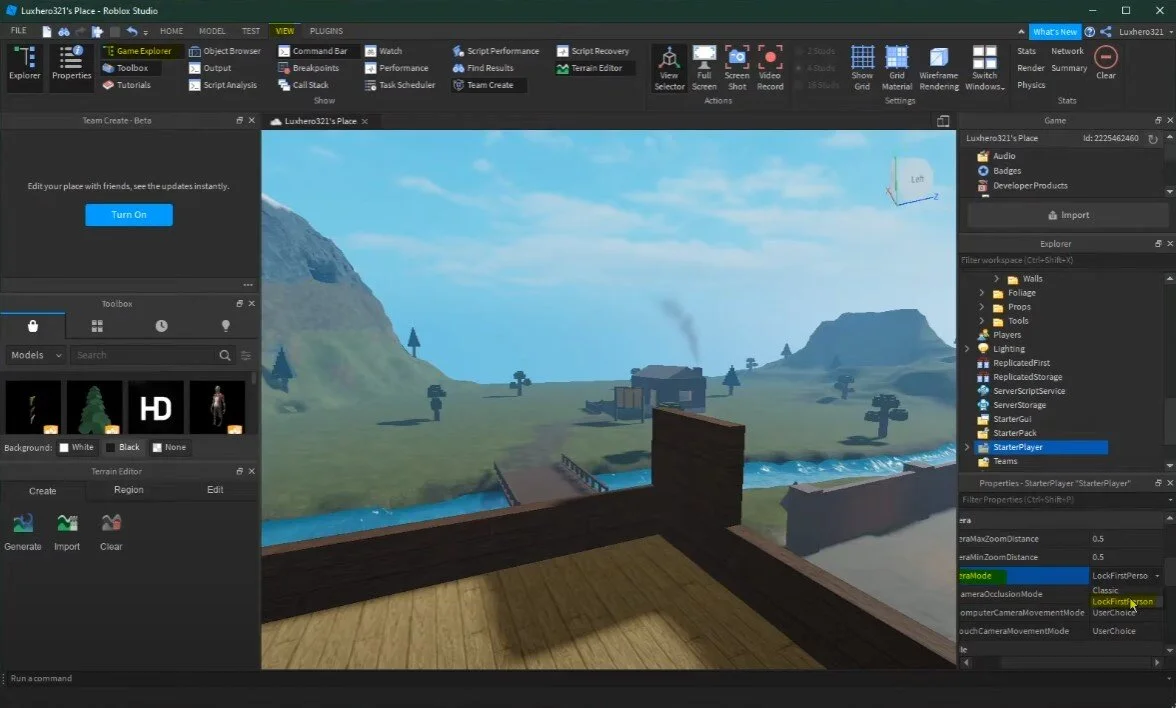Click the Filter workspace field
Viewport: 1176px width, 708px height.
[x=1061, y=260]
